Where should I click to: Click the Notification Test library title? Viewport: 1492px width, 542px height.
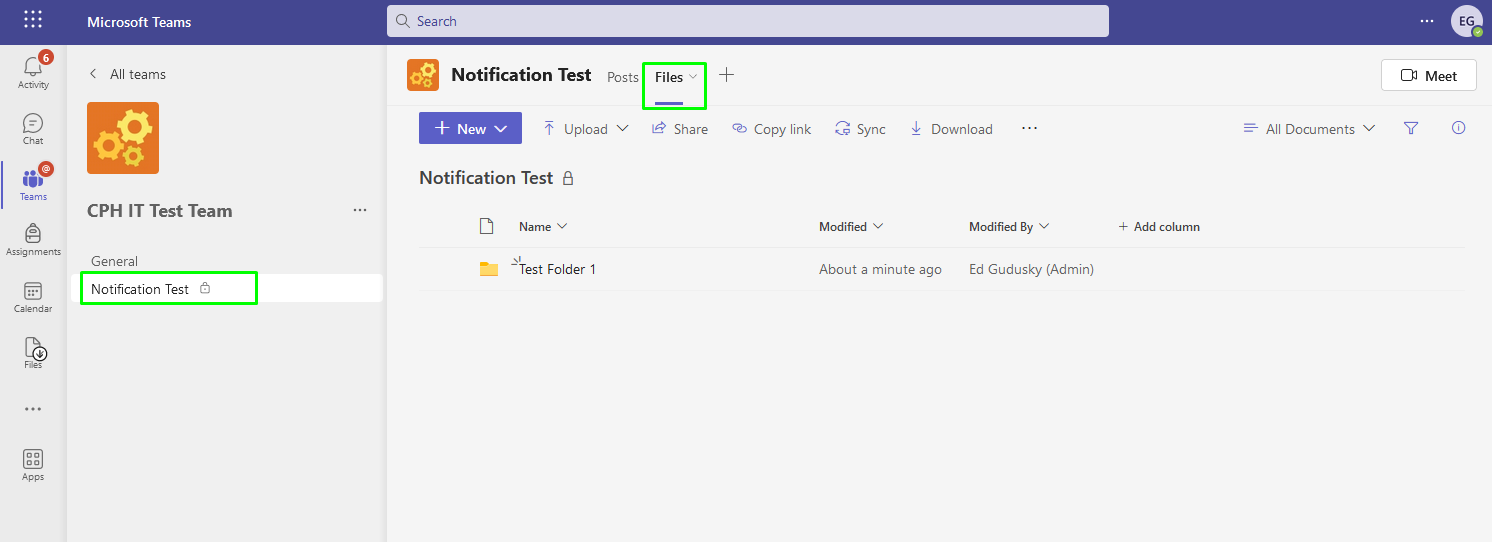[x=486, y=178]
